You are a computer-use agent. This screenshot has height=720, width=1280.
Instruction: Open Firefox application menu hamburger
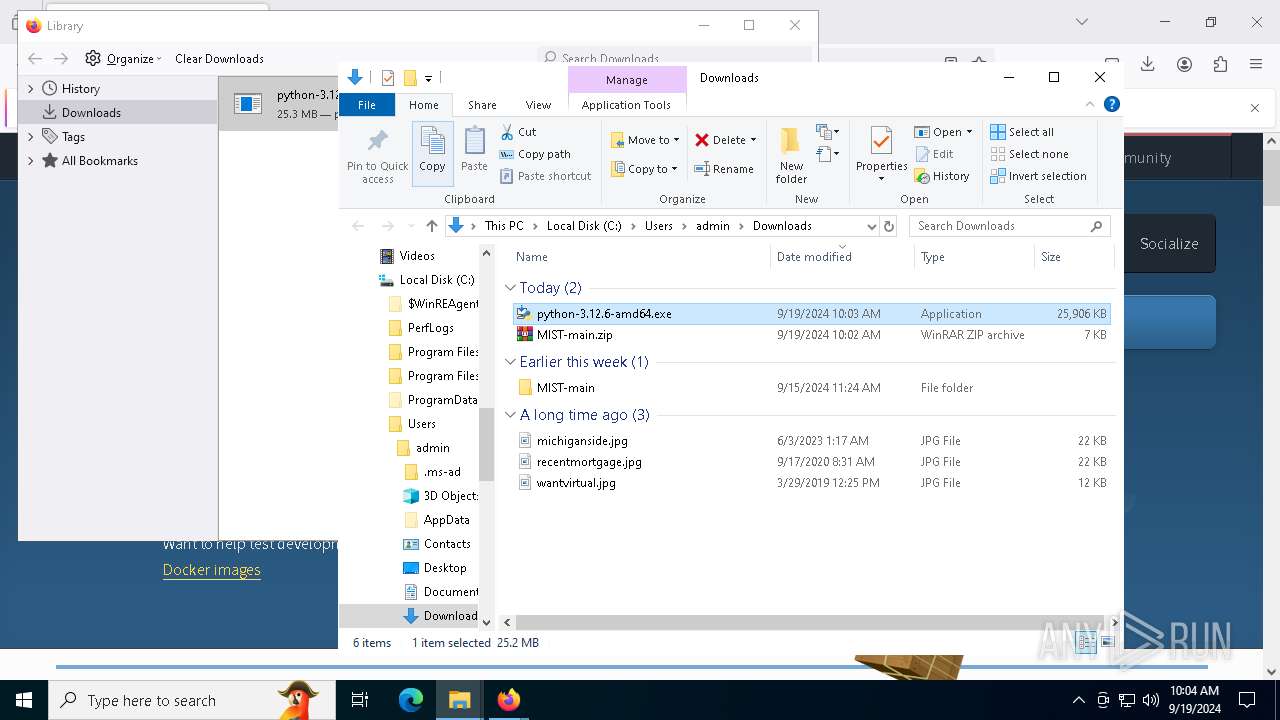pos(1256,64)
